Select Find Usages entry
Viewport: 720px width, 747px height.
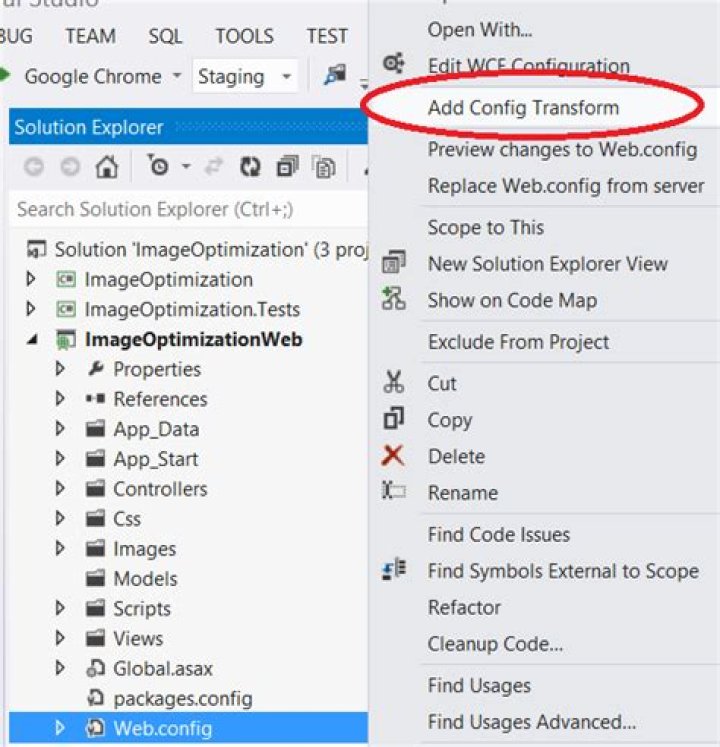pos(479,686)
